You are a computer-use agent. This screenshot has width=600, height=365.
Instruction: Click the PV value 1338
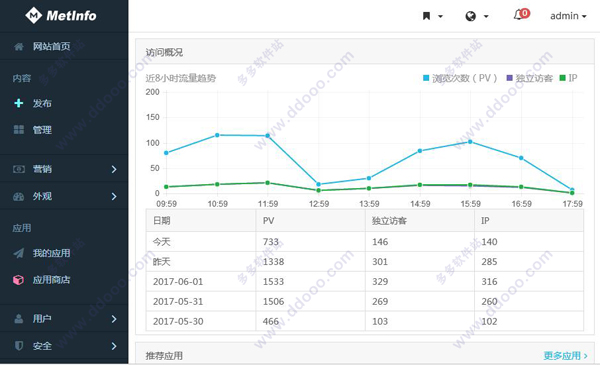coord(273,262)
